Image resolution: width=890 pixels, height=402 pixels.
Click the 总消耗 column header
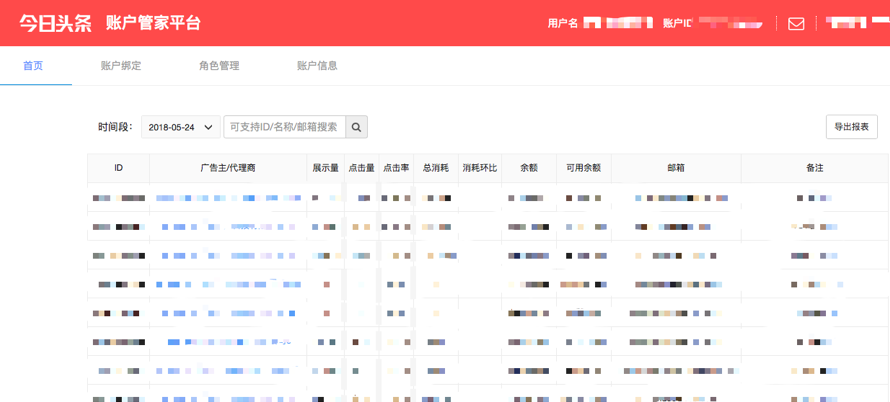pyautogui.click(x=436, y=168)
